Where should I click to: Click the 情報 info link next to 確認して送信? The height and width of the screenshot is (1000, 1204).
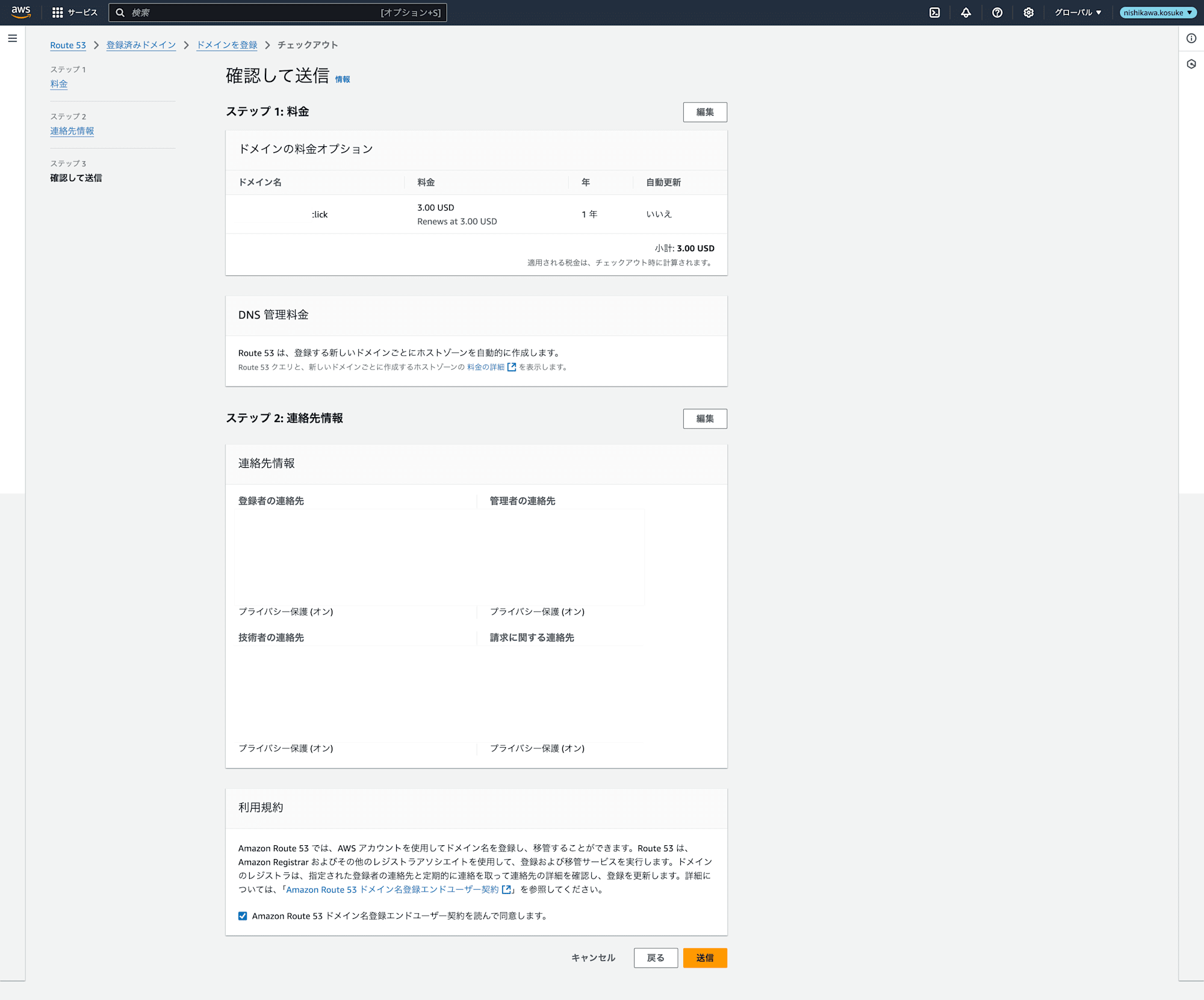click(345, 77)
